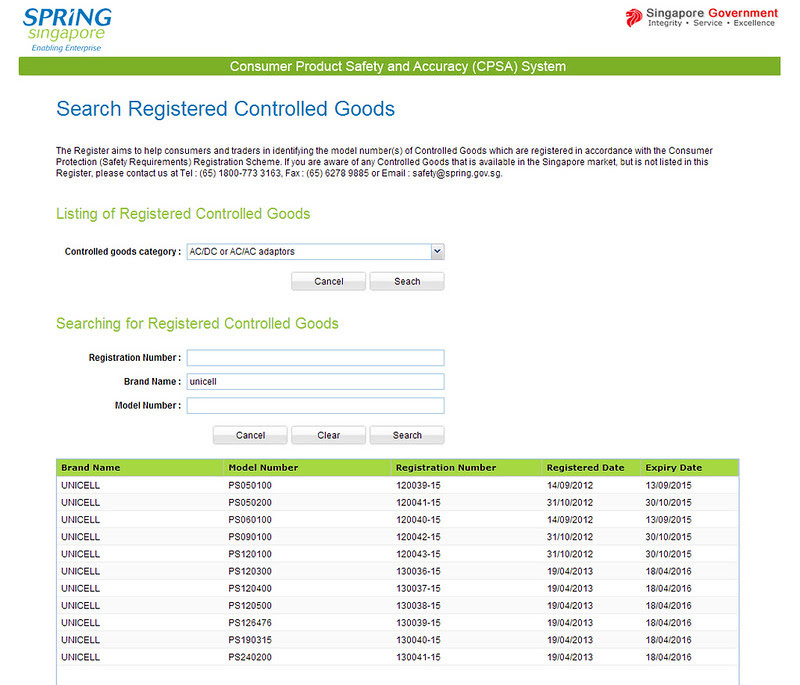Click registration number 120039-15
Image resolution: width=800 pixels, height=685 pixels.
[418, 486]
